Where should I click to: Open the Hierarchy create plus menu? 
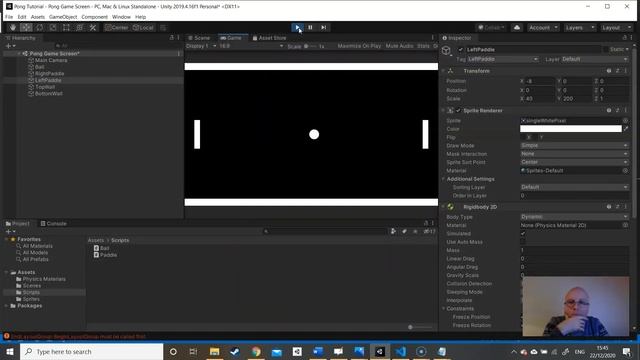[10, 46]
